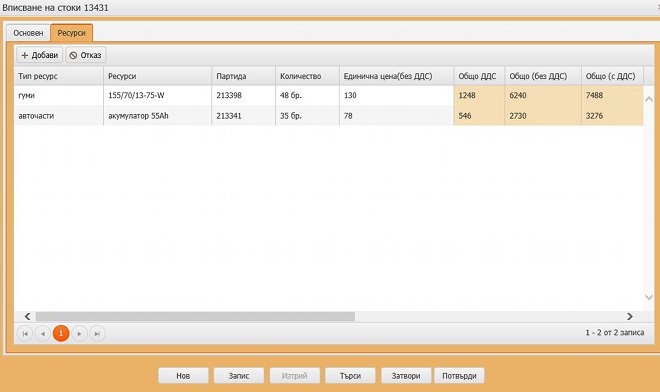Viewport: 660px width, 392px height.
Task: Click the total VAT value 546
Action: pyautogui.click(x=479, y=116)
